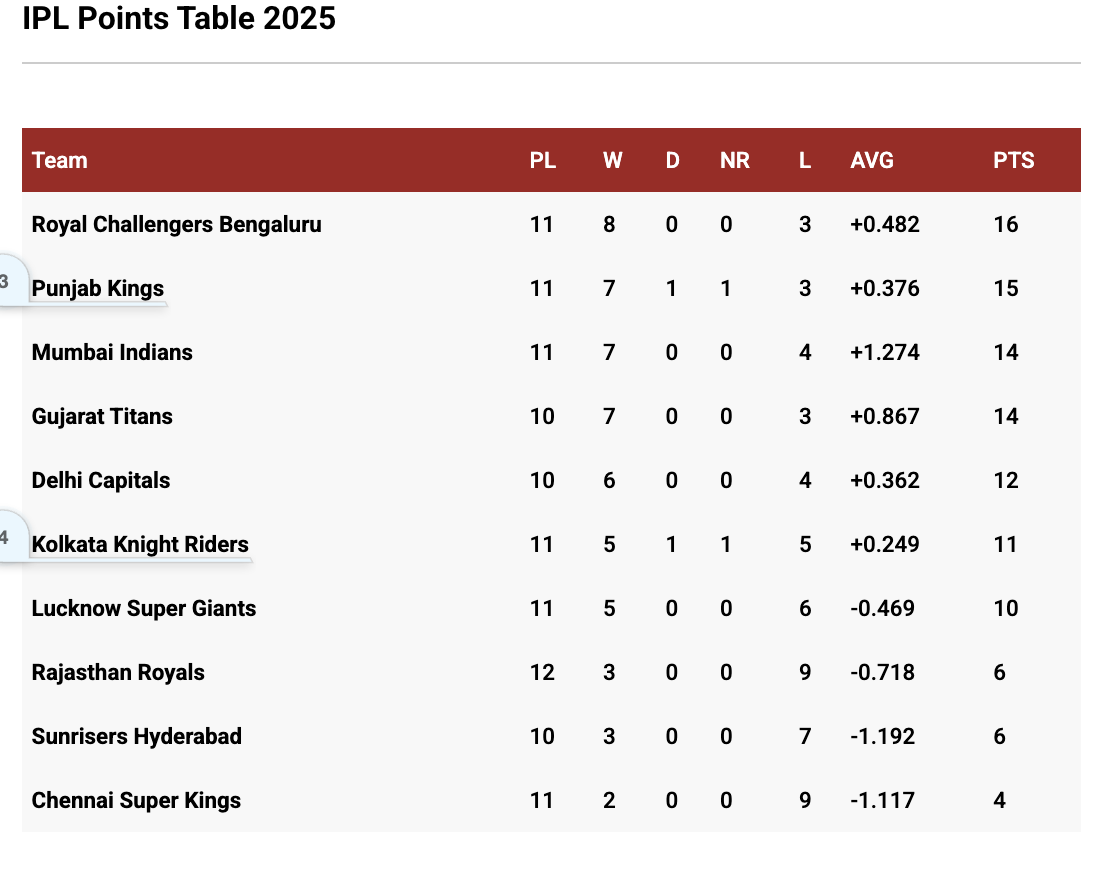Click the AVG column header
The image size is (1110, 870).
(872, 160)
